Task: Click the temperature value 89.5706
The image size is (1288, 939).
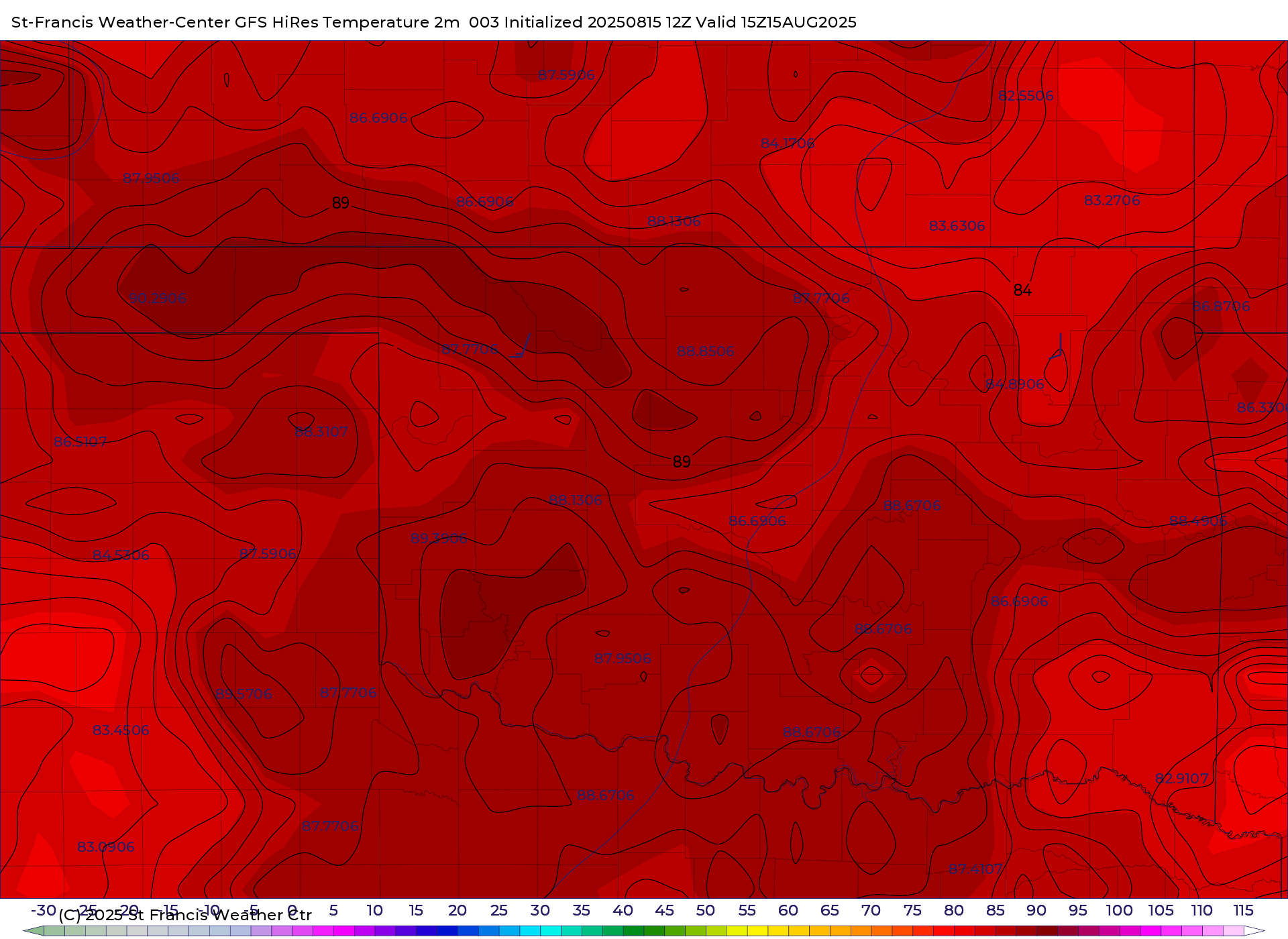Action: coord(244,694)
